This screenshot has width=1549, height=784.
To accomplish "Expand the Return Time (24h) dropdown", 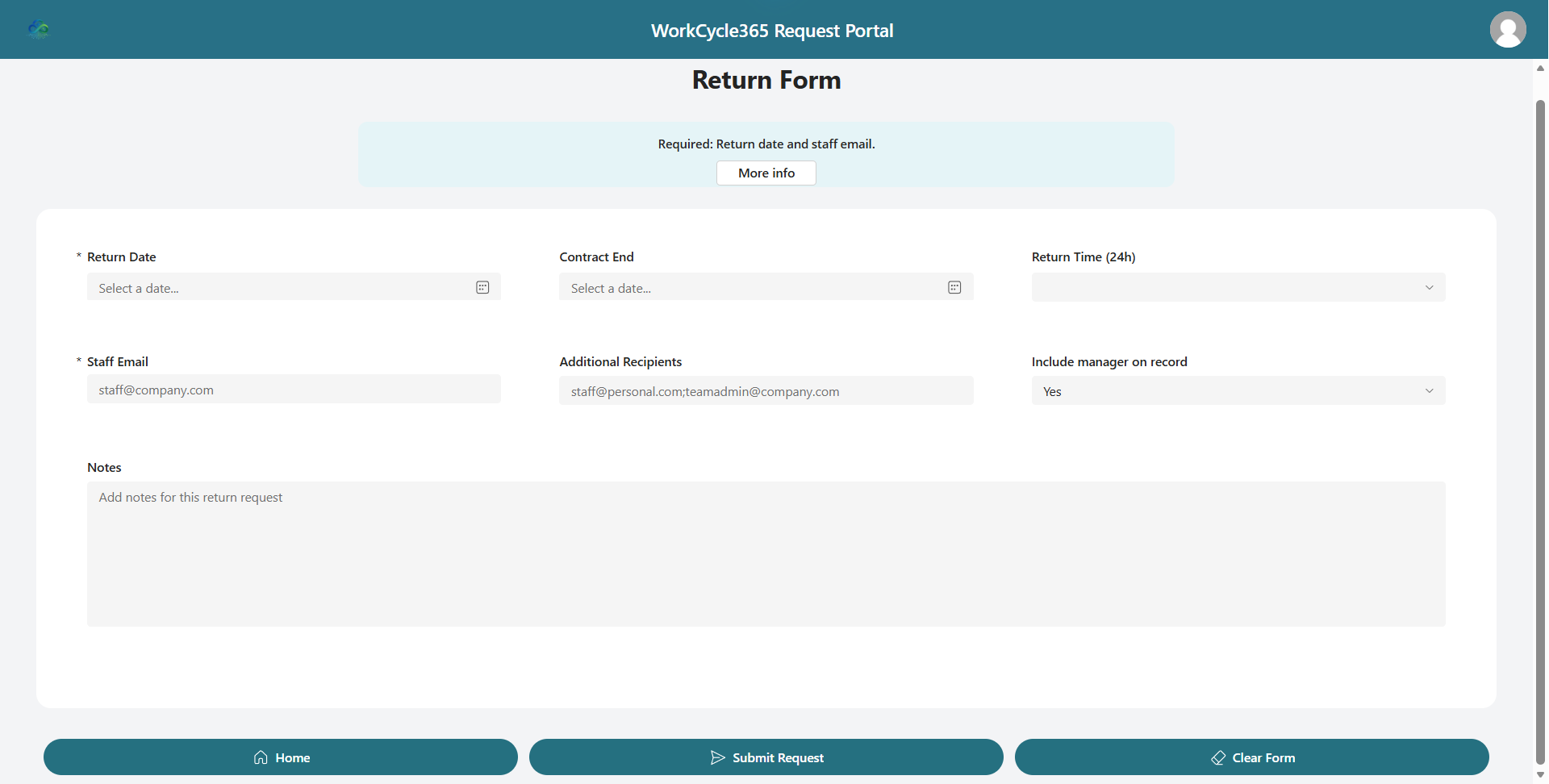I will click(1238, 287).
